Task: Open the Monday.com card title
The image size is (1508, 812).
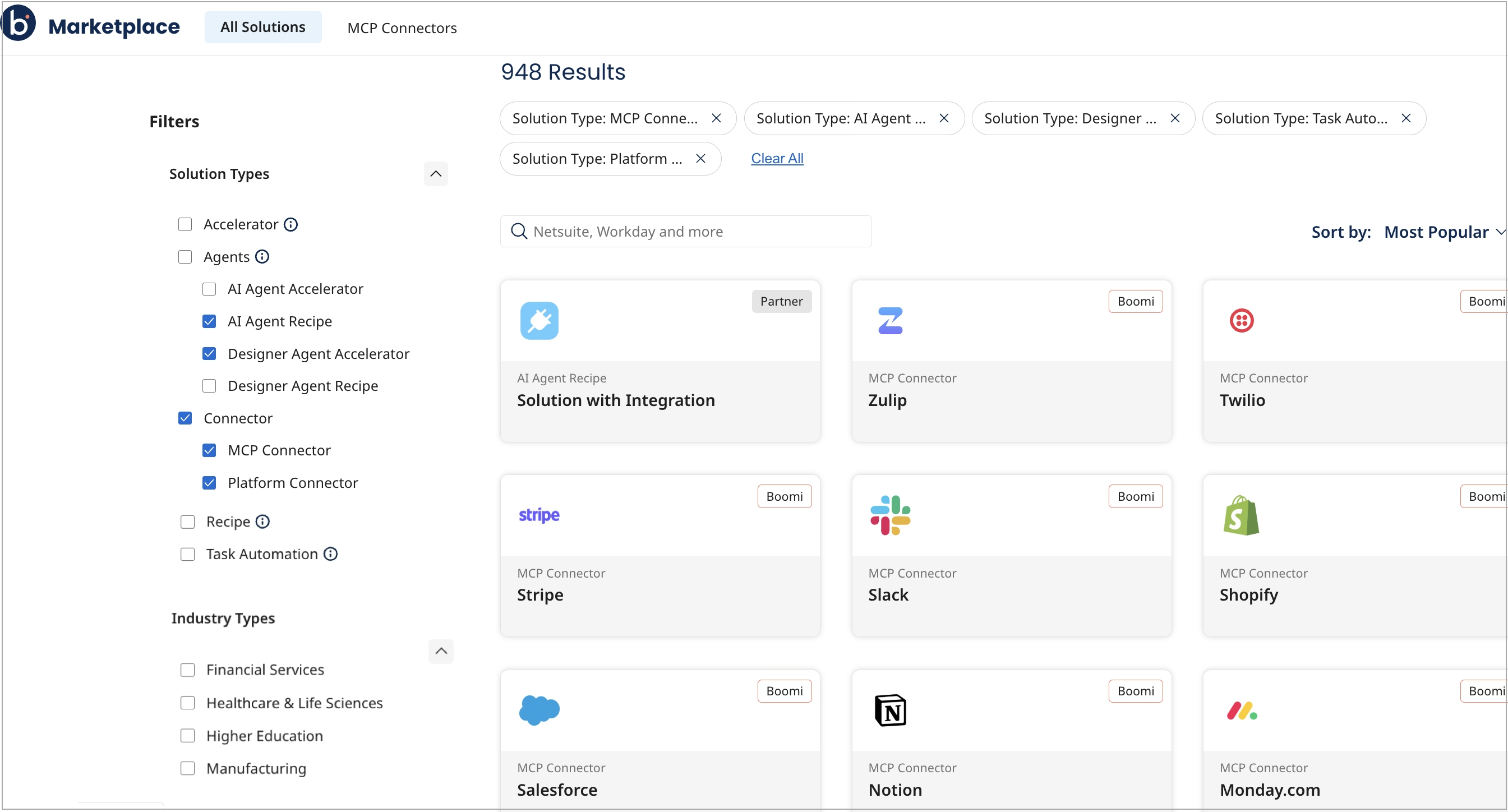Action: click(1269, 789)
